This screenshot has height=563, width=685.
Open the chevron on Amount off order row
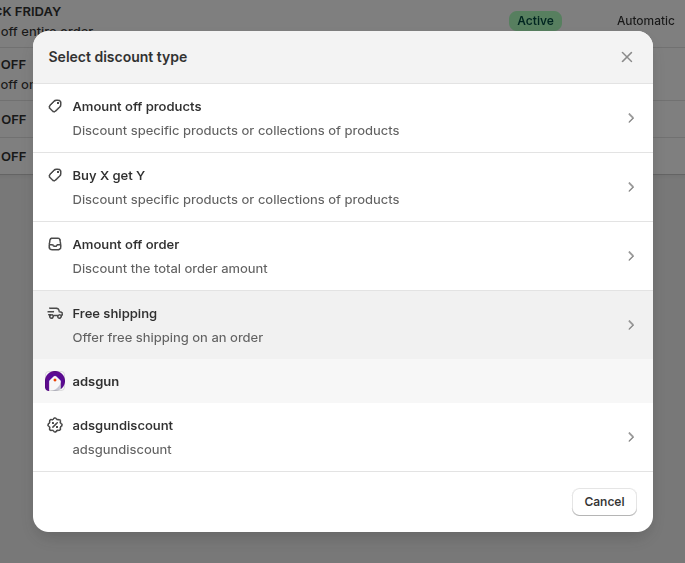coord(630,256)
